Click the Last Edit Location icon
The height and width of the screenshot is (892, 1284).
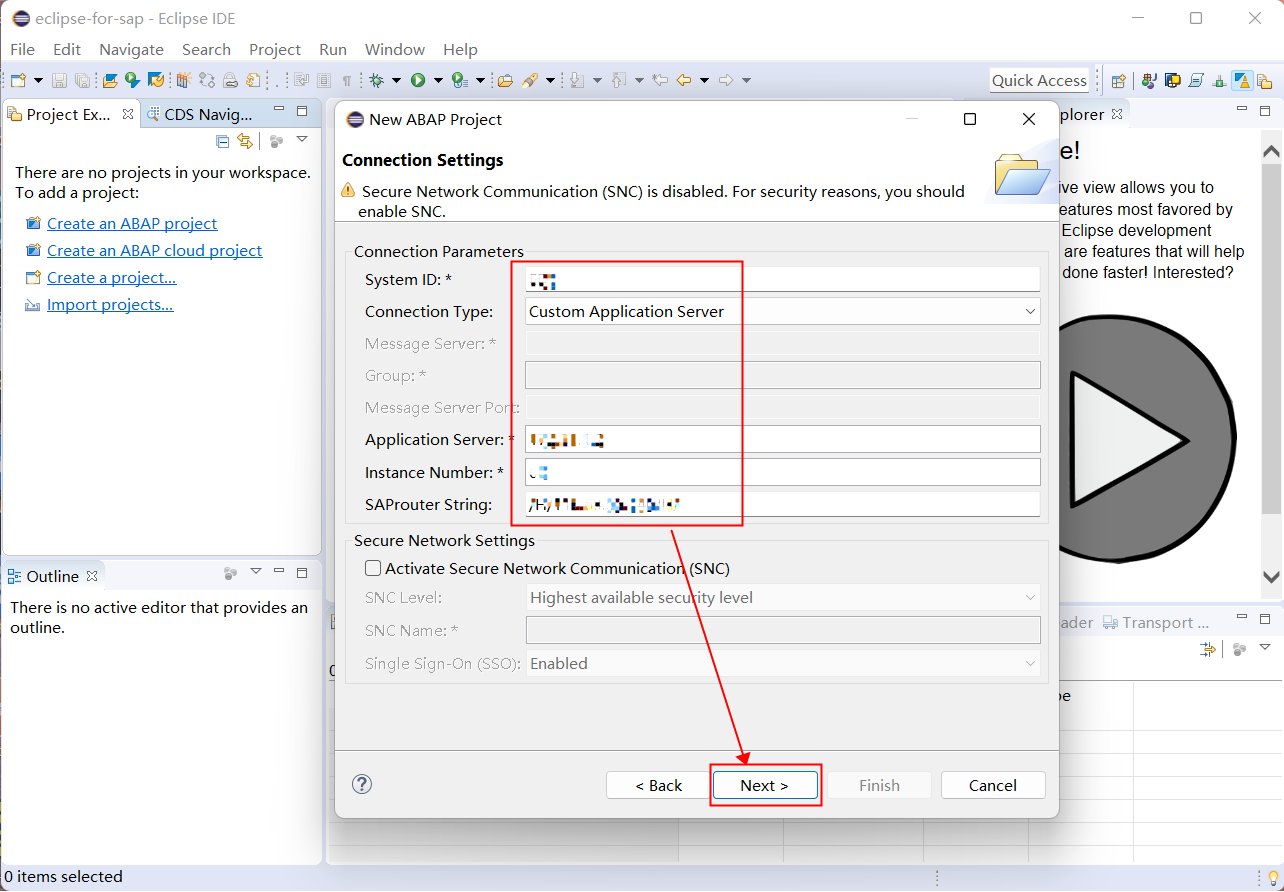click(x=659, y=80)
